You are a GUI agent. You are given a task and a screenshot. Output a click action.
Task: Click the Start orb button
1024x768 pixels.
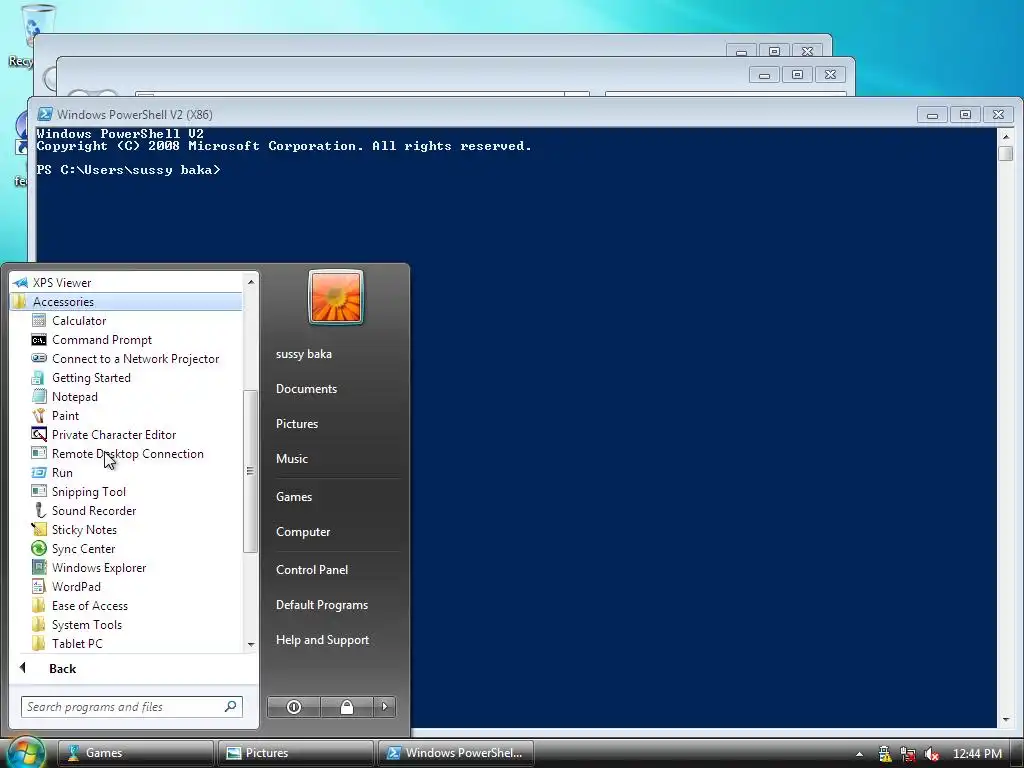pyautogui.click(x=25, y=752)
